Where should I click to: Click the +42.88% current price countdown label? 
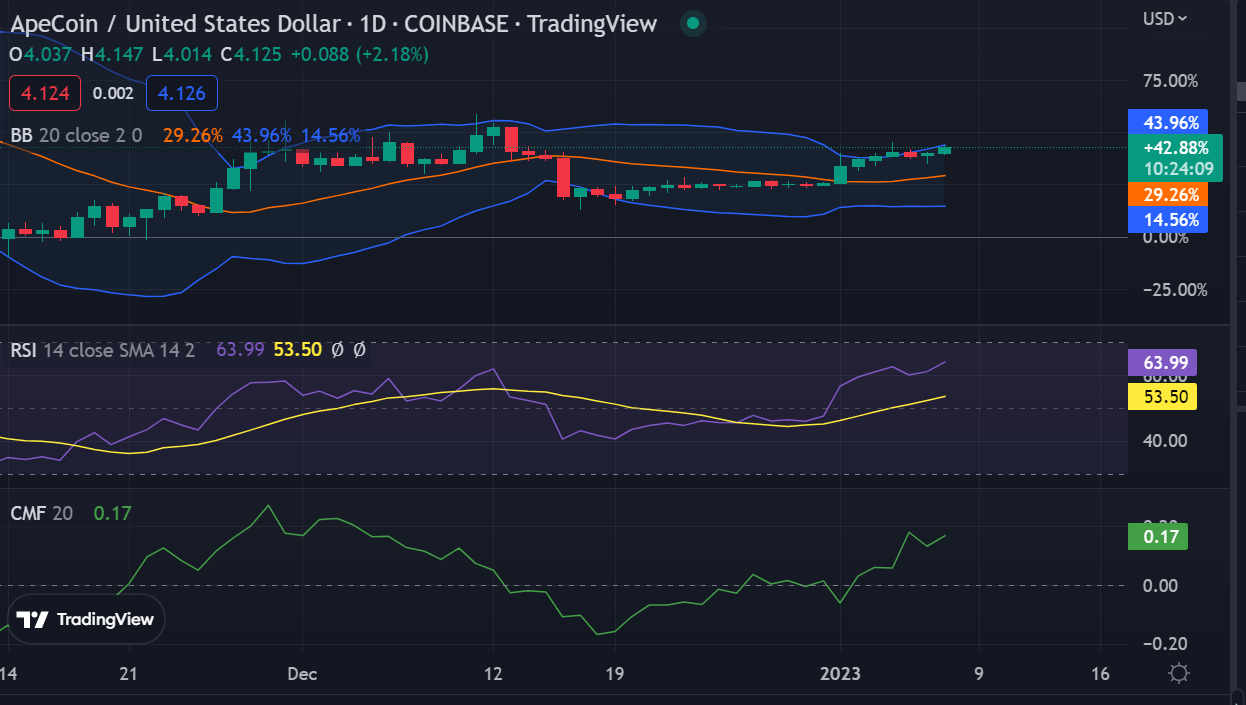(x=1175, y=158)
